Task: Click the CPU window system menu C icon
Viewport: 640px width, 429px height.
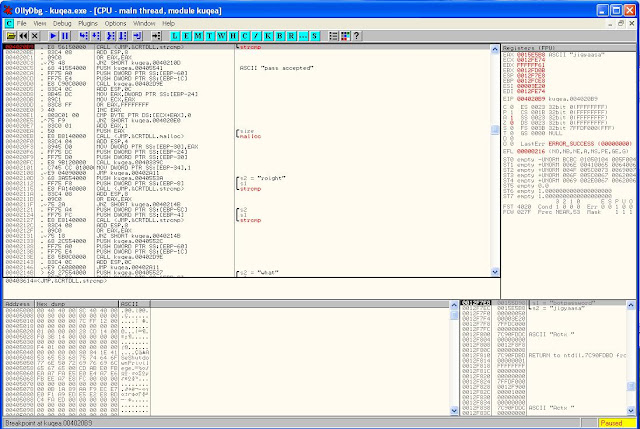Action: click(x=9, y=24)
